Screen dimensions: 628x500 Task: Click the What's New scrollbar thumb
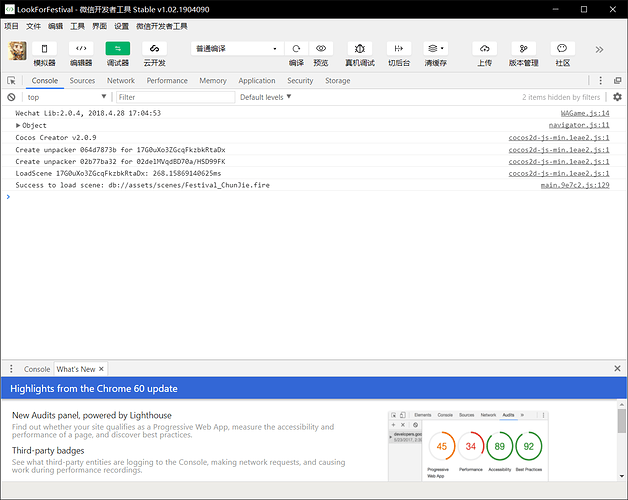pyautogui.click(x=622, y=421)
